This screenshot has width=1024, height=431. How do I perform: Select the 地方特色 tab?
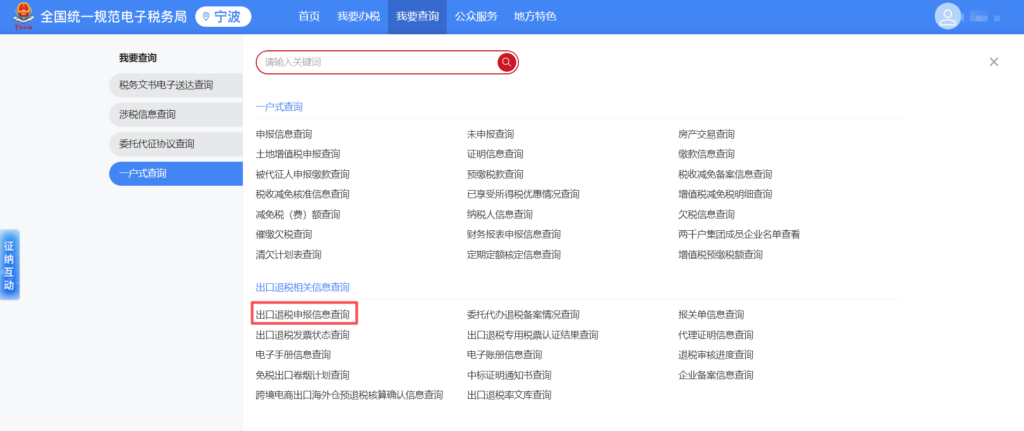(x=534, y=17)
